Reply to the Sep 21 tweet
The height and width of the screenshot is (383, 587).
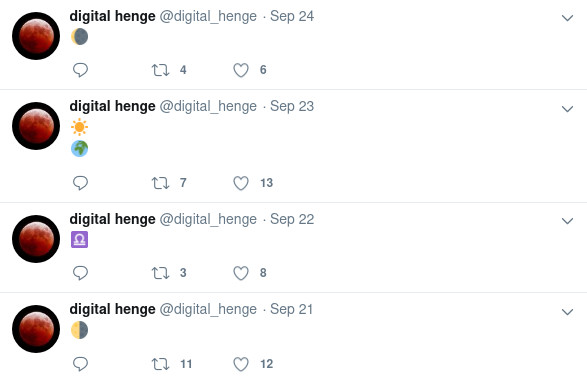click(80, 364)
